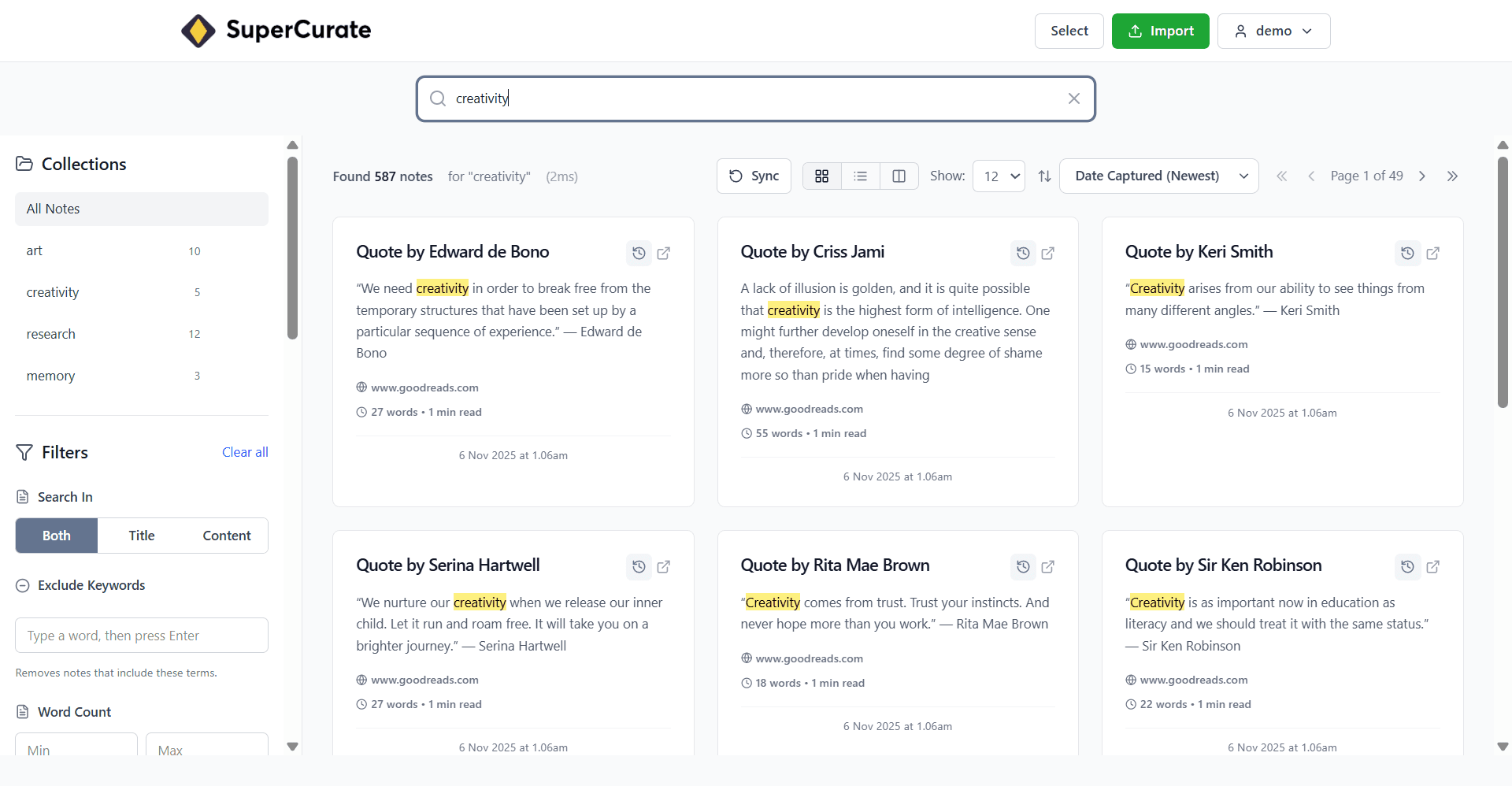
Task: Click the search magnifier icon
Action: click(x=438, y=98)
